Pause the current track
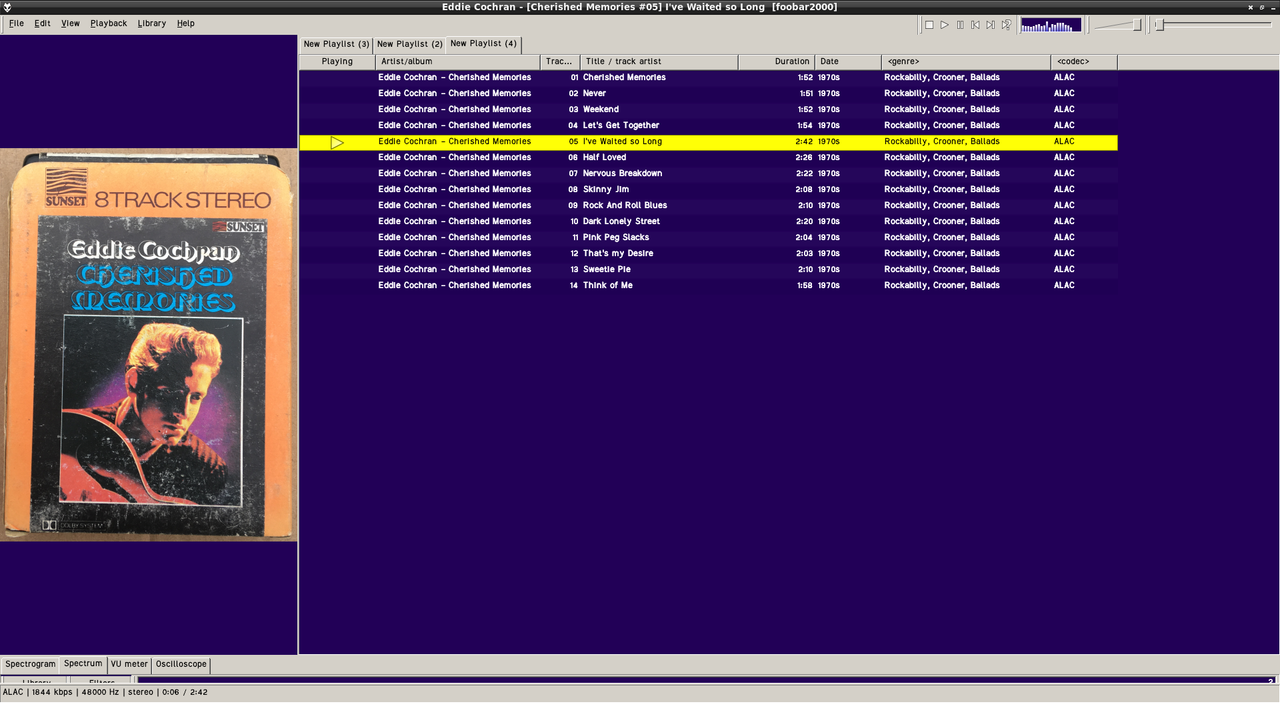Image resolution: width=1280 pixels, height=703 pixels. pos(960,25)
